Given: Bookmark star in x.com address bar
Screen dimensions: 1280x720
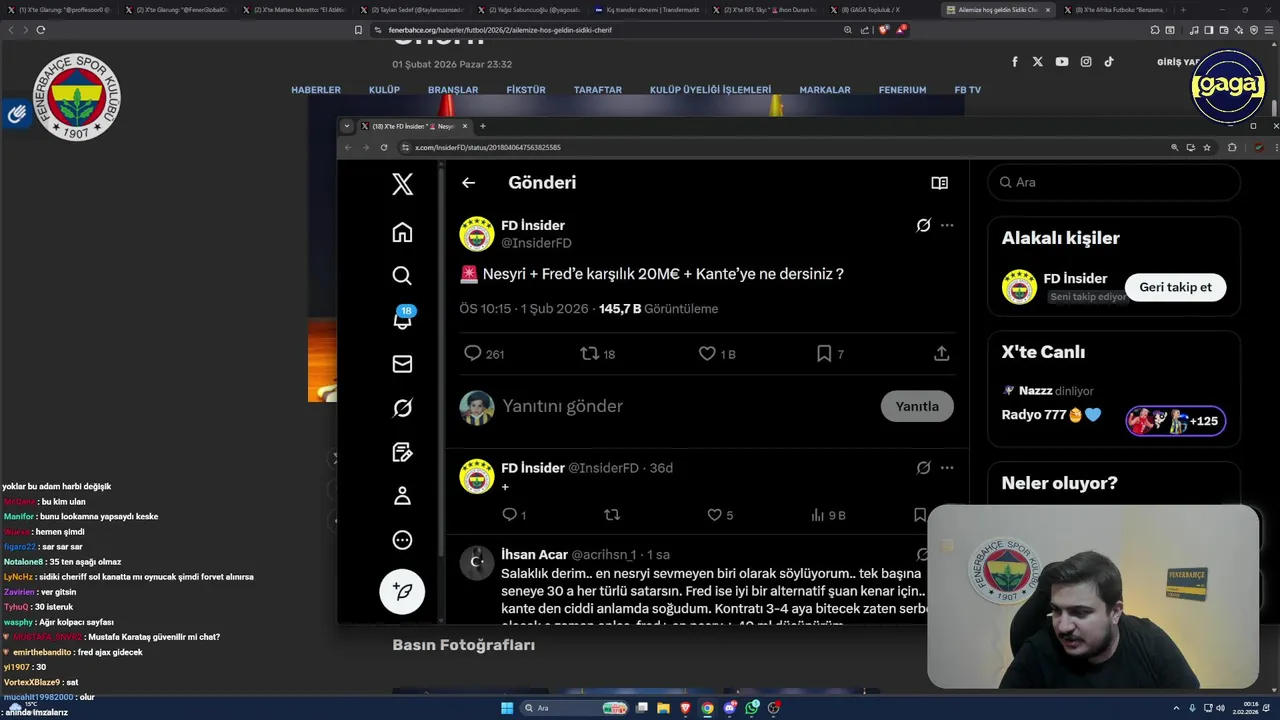Looking at the screenshot, I should (1207, 147).
